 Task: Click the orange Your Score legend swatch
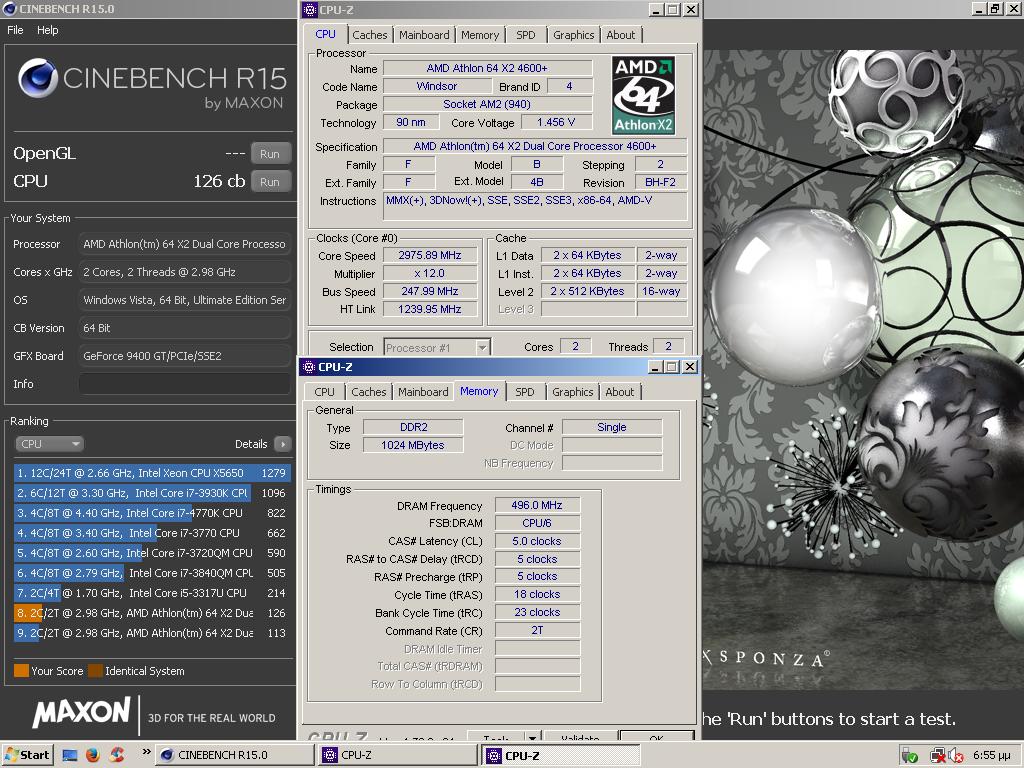21,671
